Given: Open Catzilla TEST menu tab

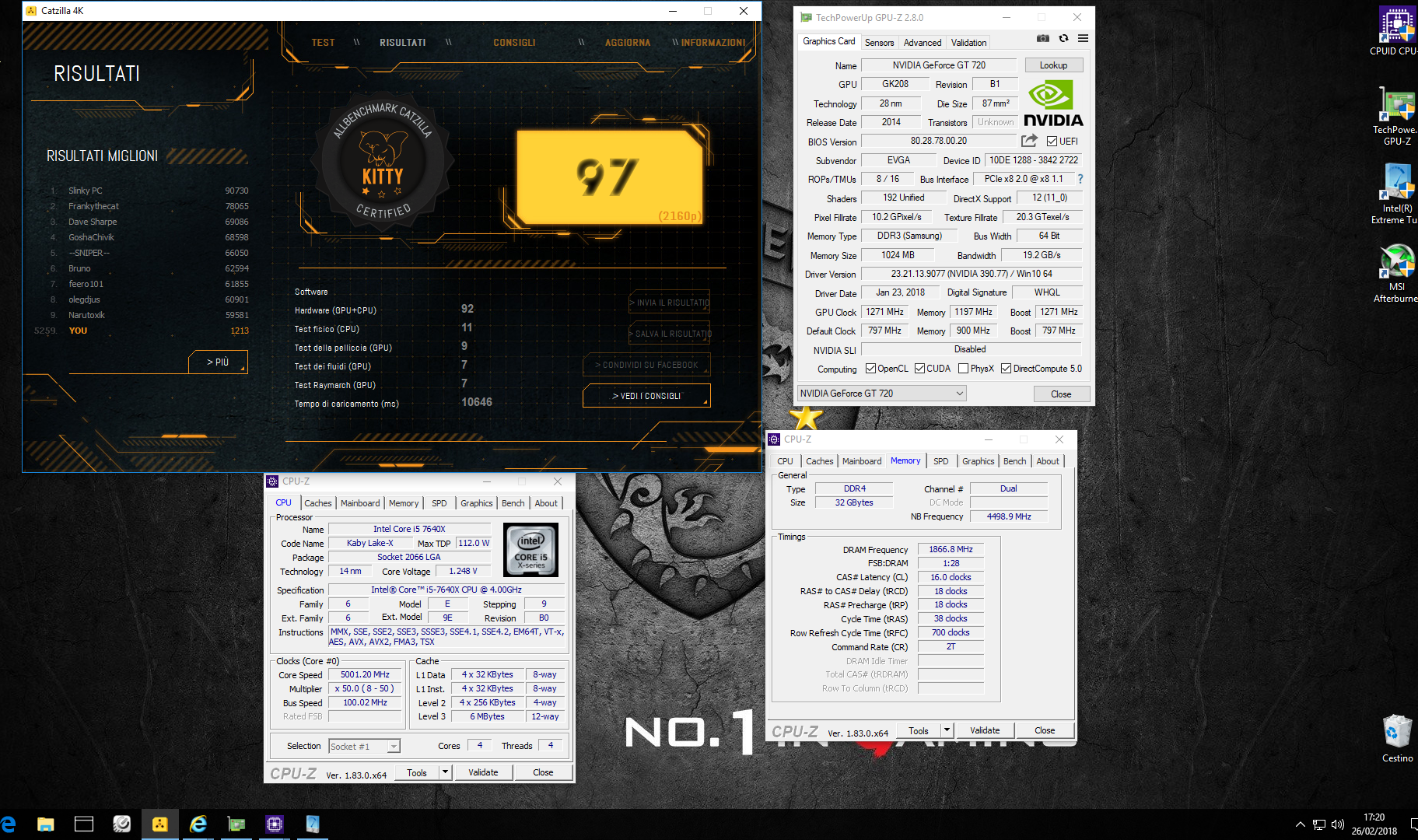Looking at the screenshot, I should point(323,43).
